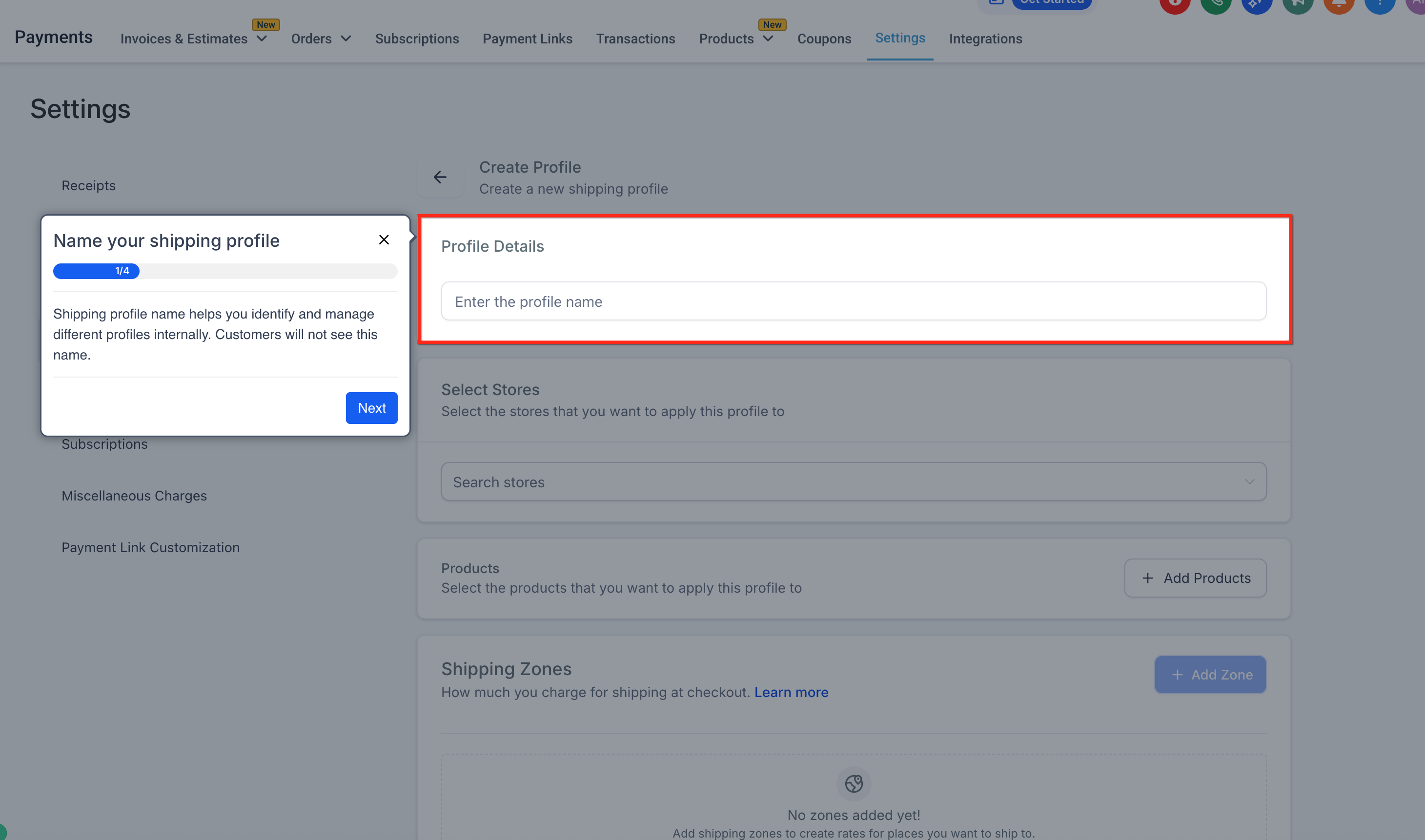Expand the Orders menu chevron
This screenshot has height=840, width=1425.
coord(346,39)
